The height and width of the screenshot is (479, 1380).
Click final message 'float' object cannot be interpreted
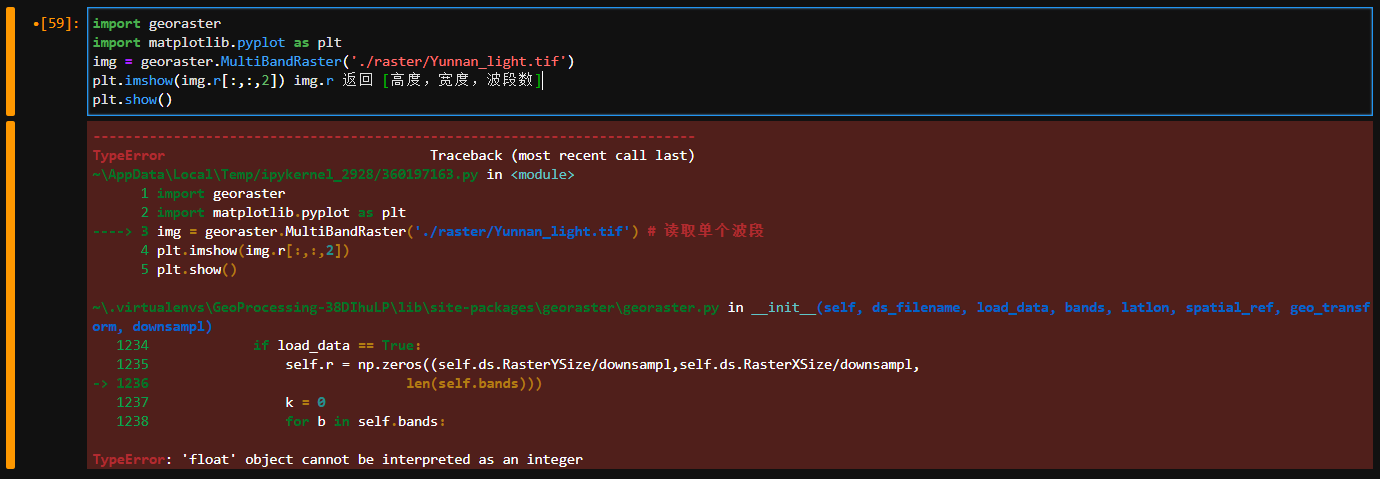pyautogui.click(x=382, y=460)
